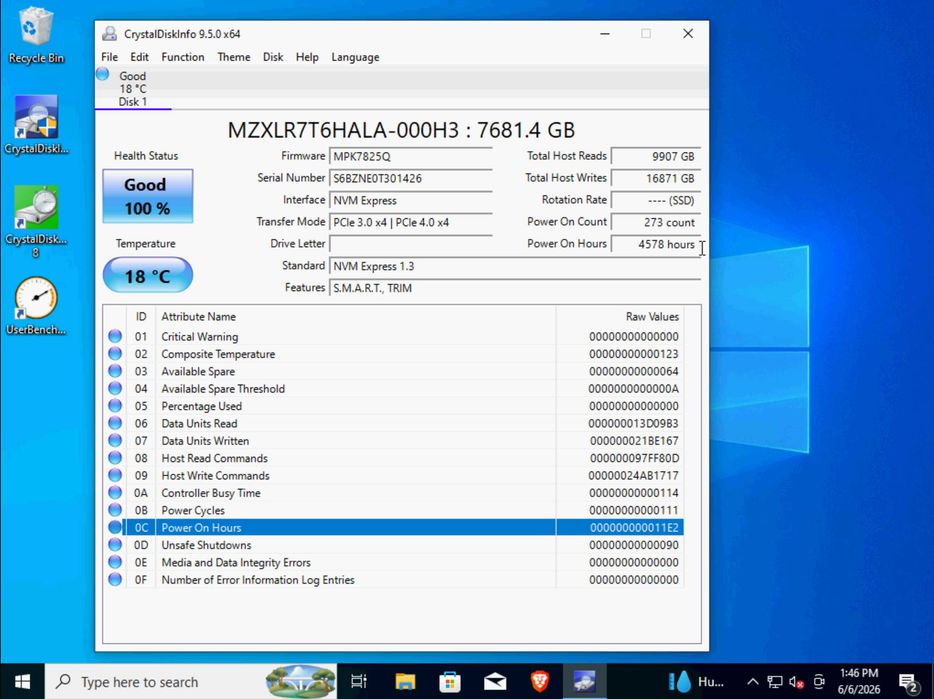
Task: Show hidden system tray icons
Action: click(x=752, y=681)
